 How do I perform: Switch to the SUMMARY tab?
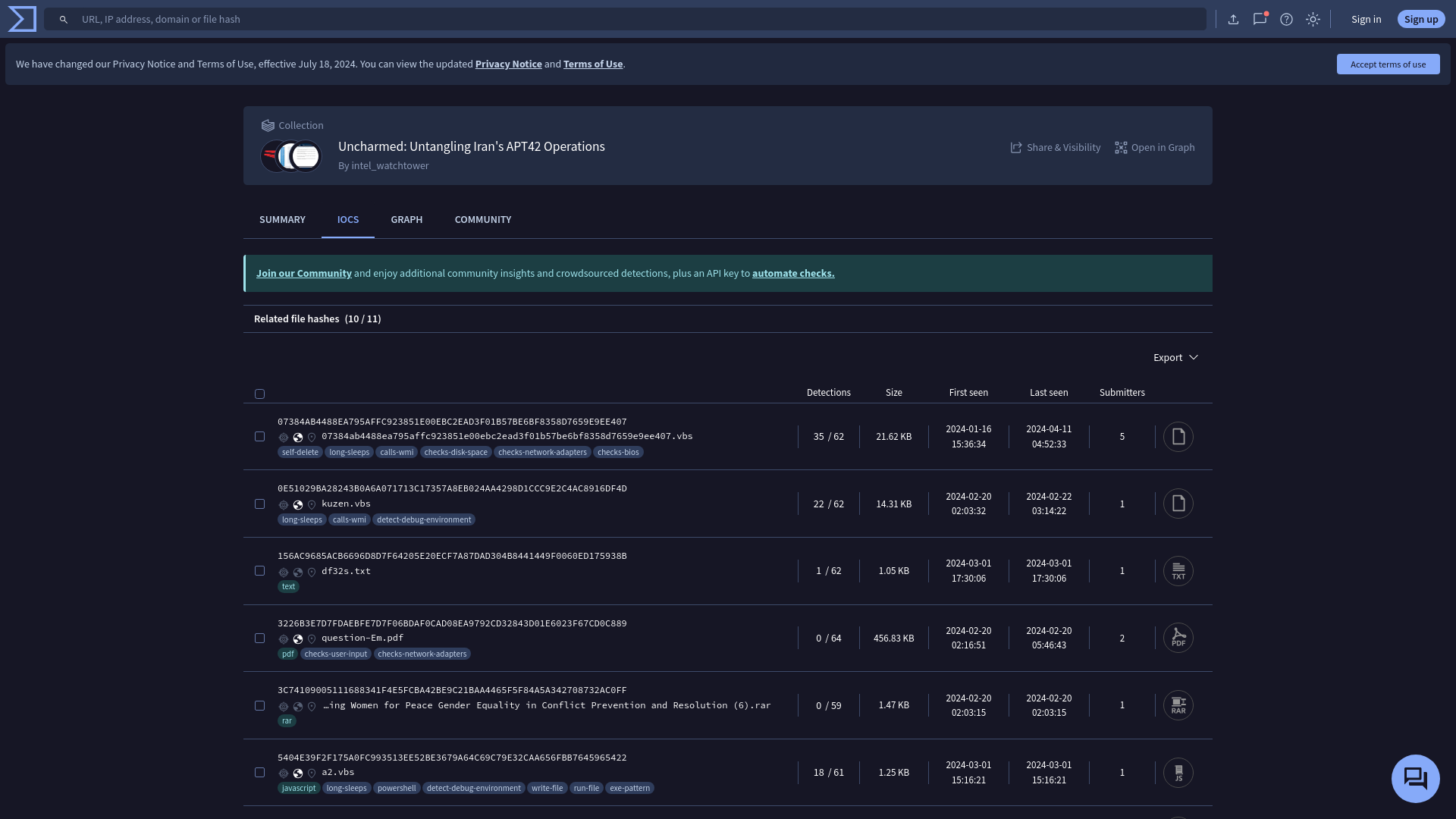tap(282, 220)
